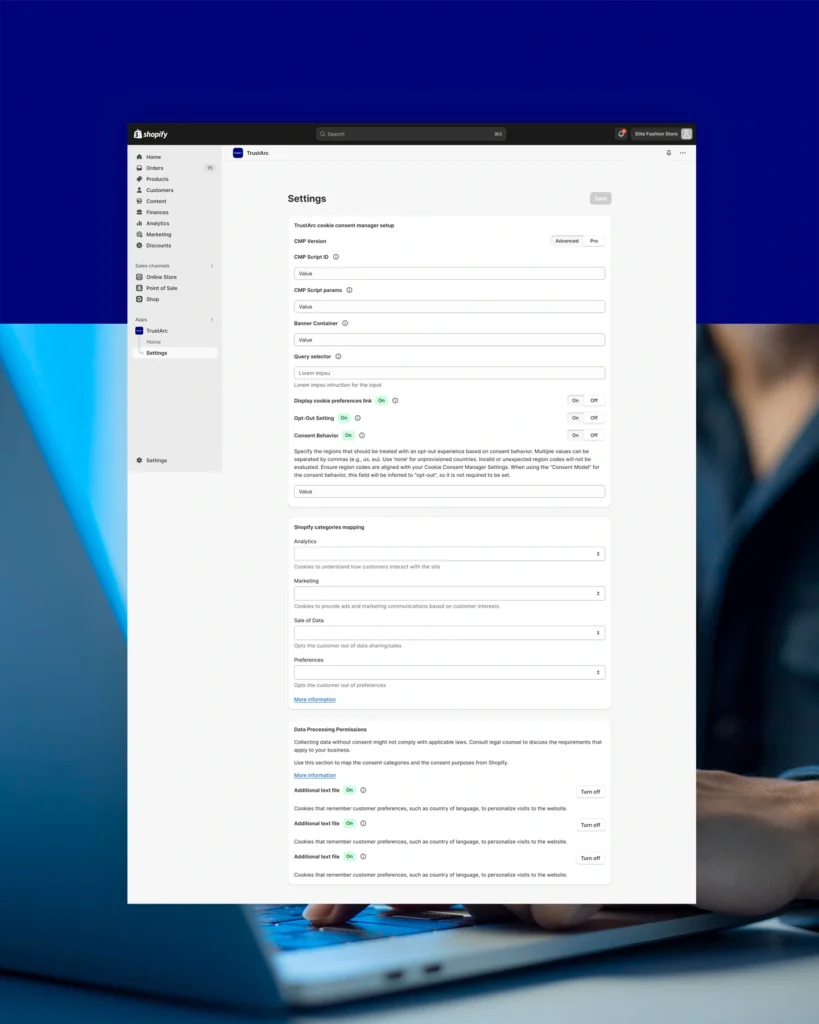Viewport: 819px width, 1024px height.
Task: Show info for Display cookie preferences link
Action: (x=395, y=401)
